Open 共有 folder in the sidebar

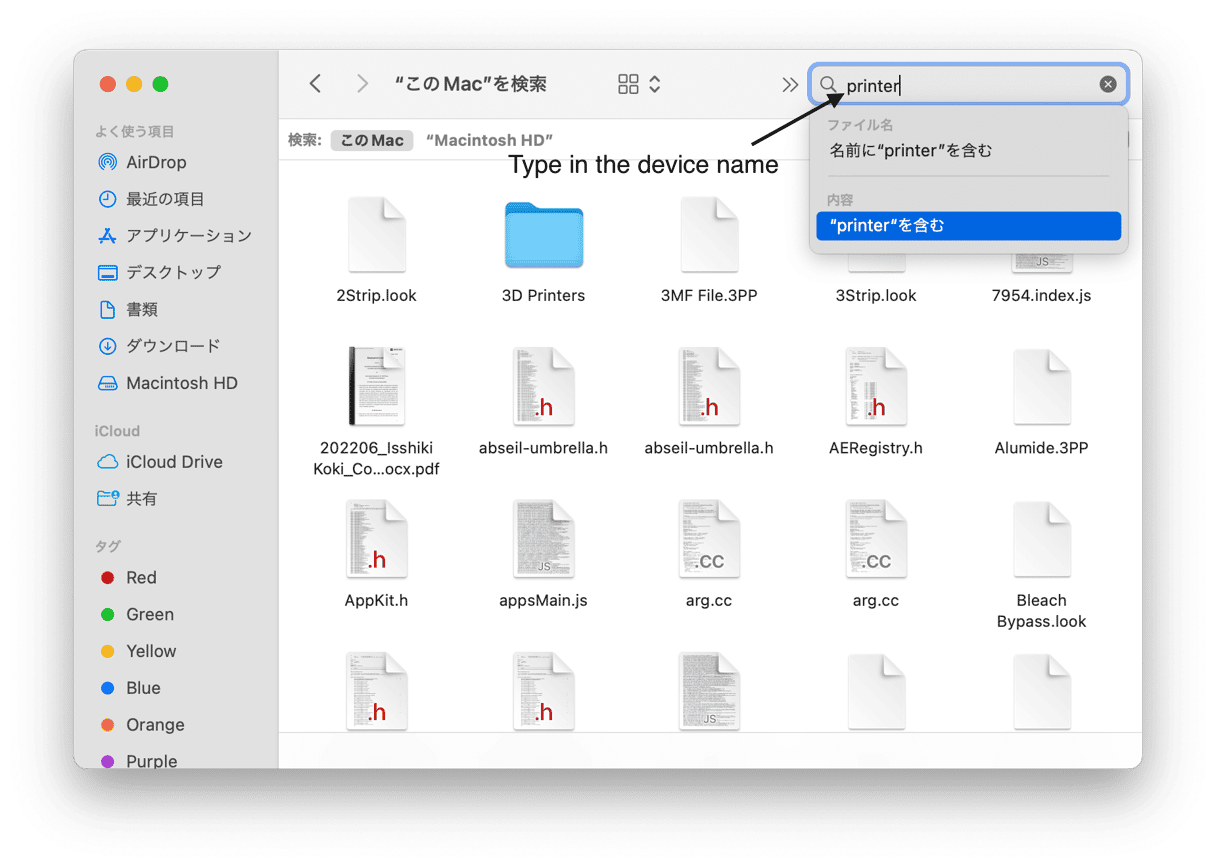coord(127,498)
